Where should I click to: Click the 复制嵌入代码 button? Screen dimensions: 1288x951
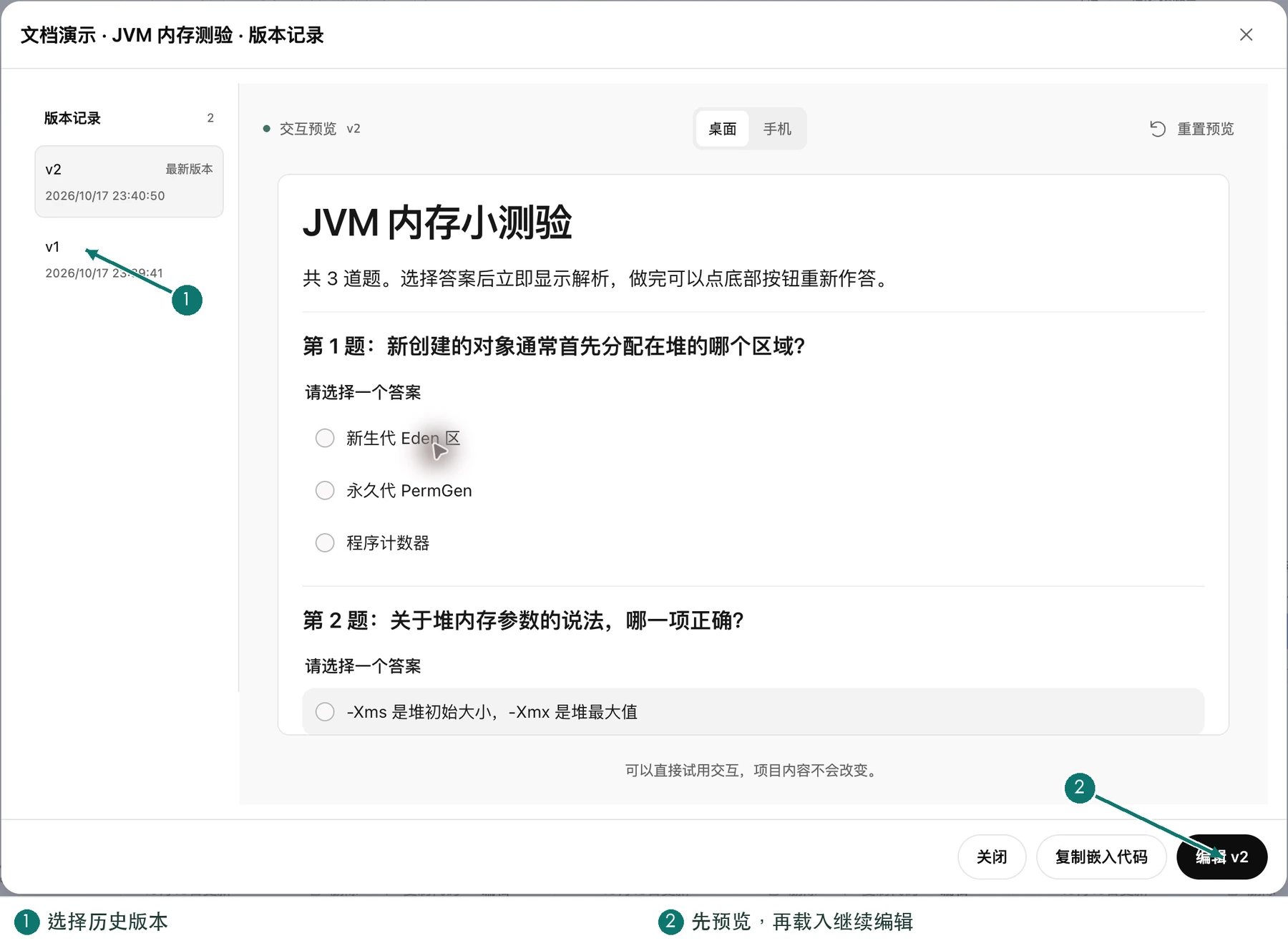click(1101, 857)
